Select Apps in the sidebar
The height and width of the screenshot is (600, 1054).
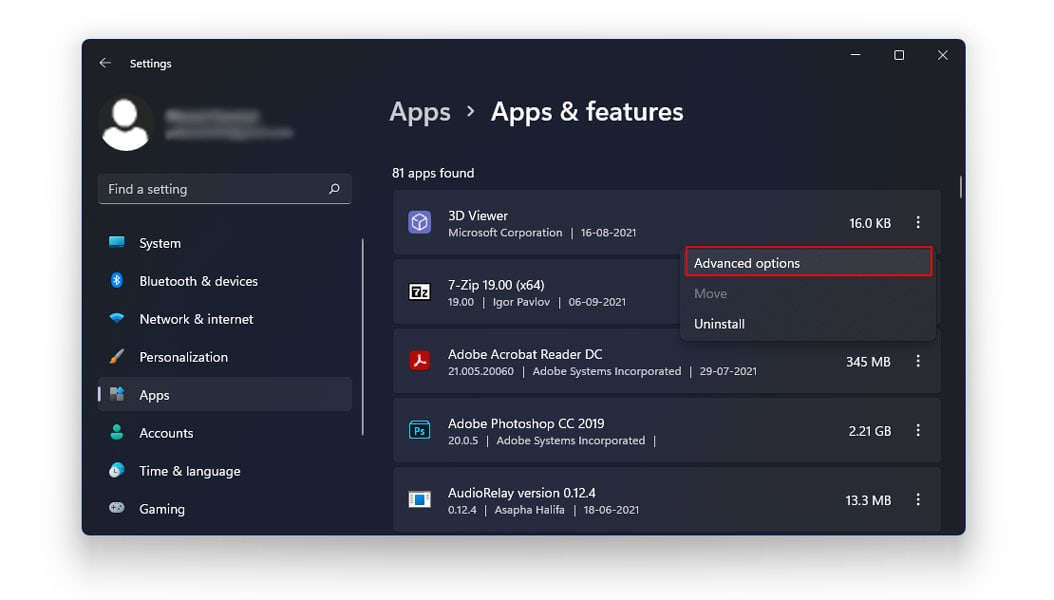225,394
